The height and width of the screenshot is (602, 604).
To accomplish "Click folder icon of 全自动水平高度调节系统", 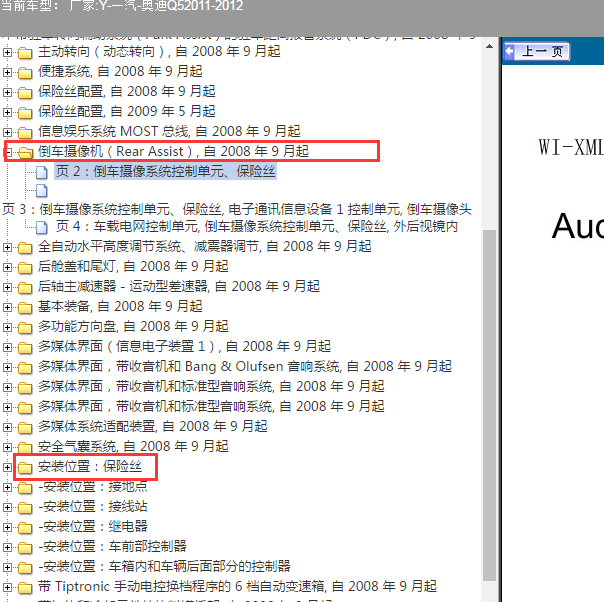I will (x=25, y=247).
